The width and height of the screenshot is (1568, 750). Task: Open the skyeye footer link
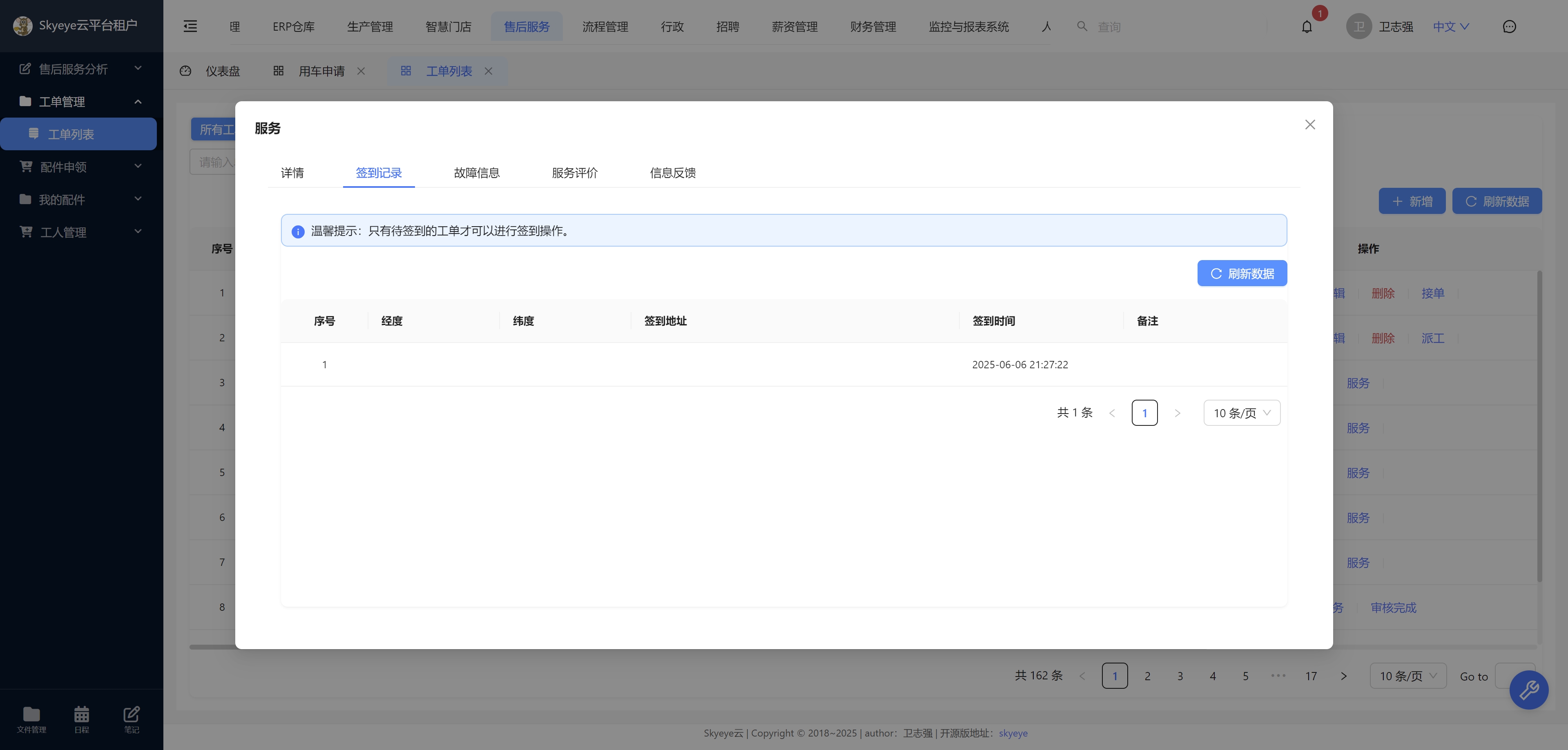(x=1013, y=733)
